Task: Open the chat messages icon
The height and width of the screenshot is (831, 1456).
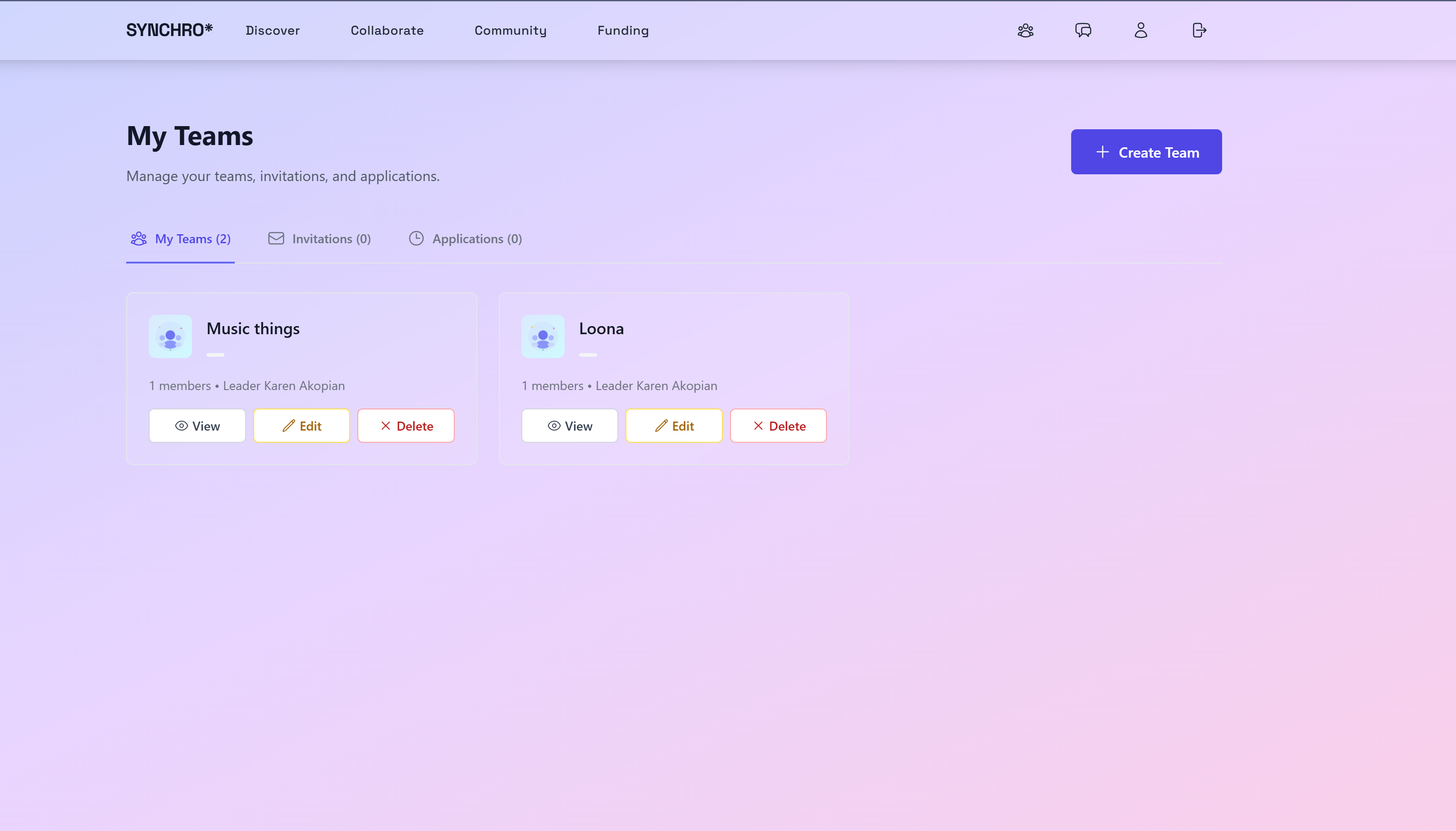Action: click(x=1083, y=30)
